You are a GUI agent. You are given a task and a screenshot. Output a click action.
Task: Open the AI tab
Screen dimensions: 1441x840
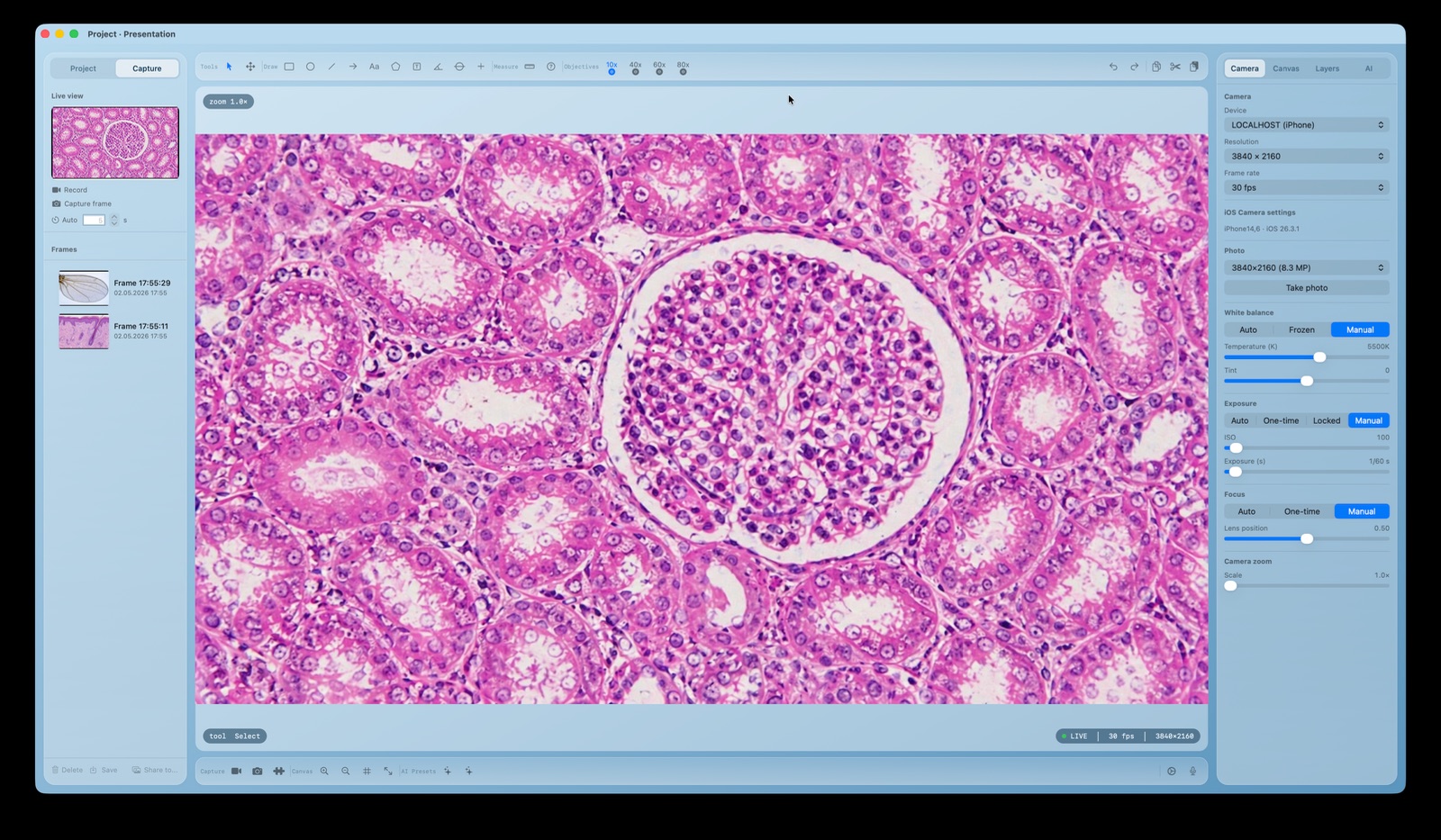pos(1368,68)
